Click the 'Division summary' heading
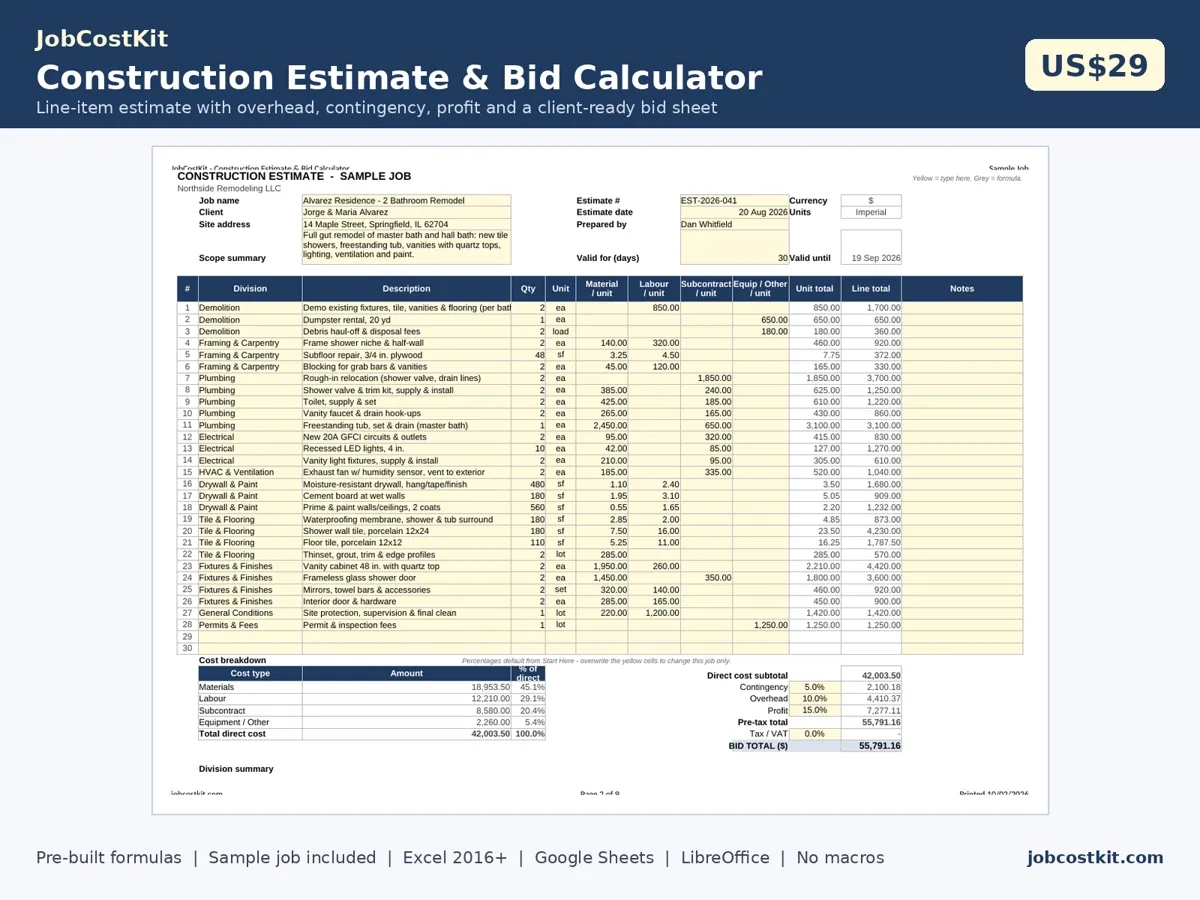1200x900 pixels. 236,769
